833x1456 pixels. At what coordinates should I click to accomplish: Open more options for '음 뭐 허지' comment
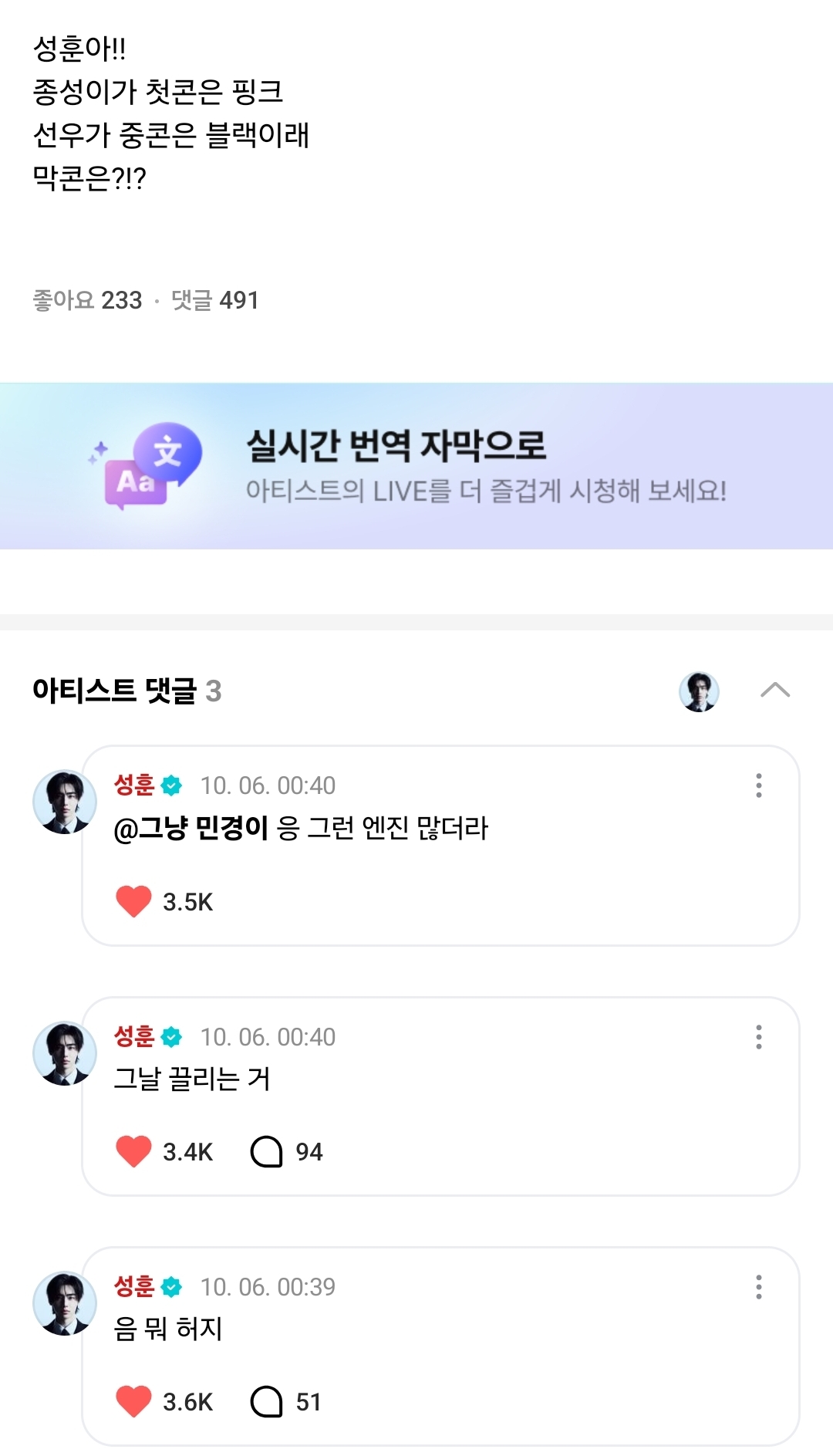point(759,1287)
